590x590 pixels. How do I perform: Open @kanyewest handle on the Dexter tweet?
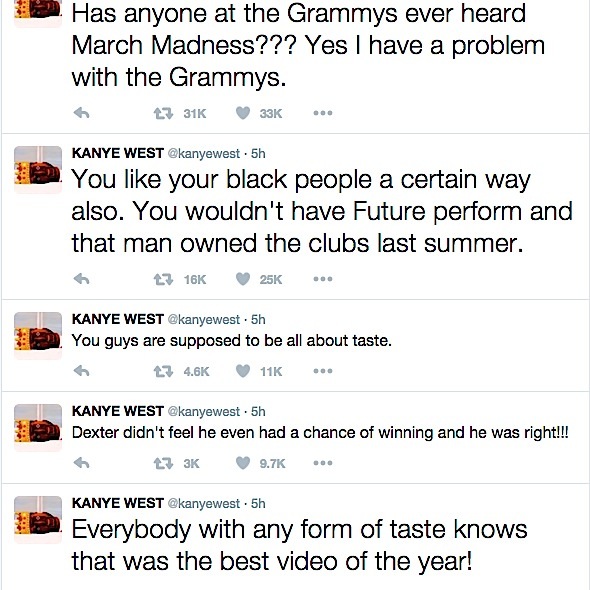(x=203, y=412)
